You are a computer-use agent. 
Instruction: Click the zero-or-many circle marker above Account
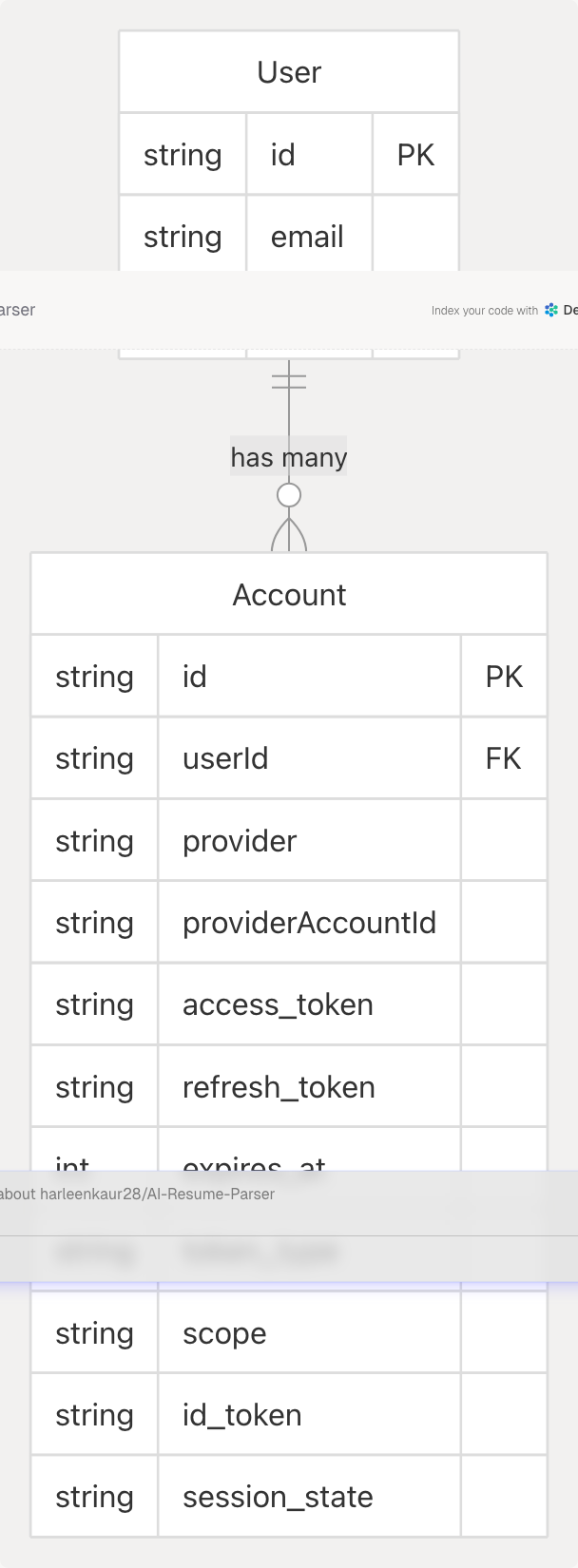coord(289,495)
